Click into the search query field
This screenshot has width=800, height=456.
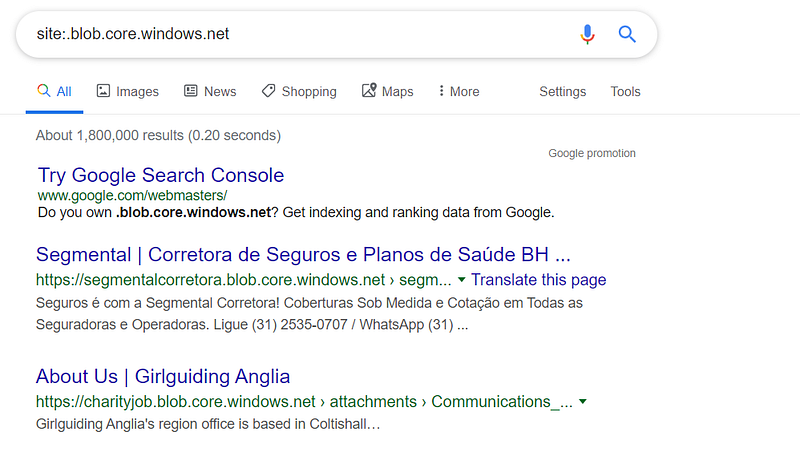pyautogui.click(x=300, y=34)
